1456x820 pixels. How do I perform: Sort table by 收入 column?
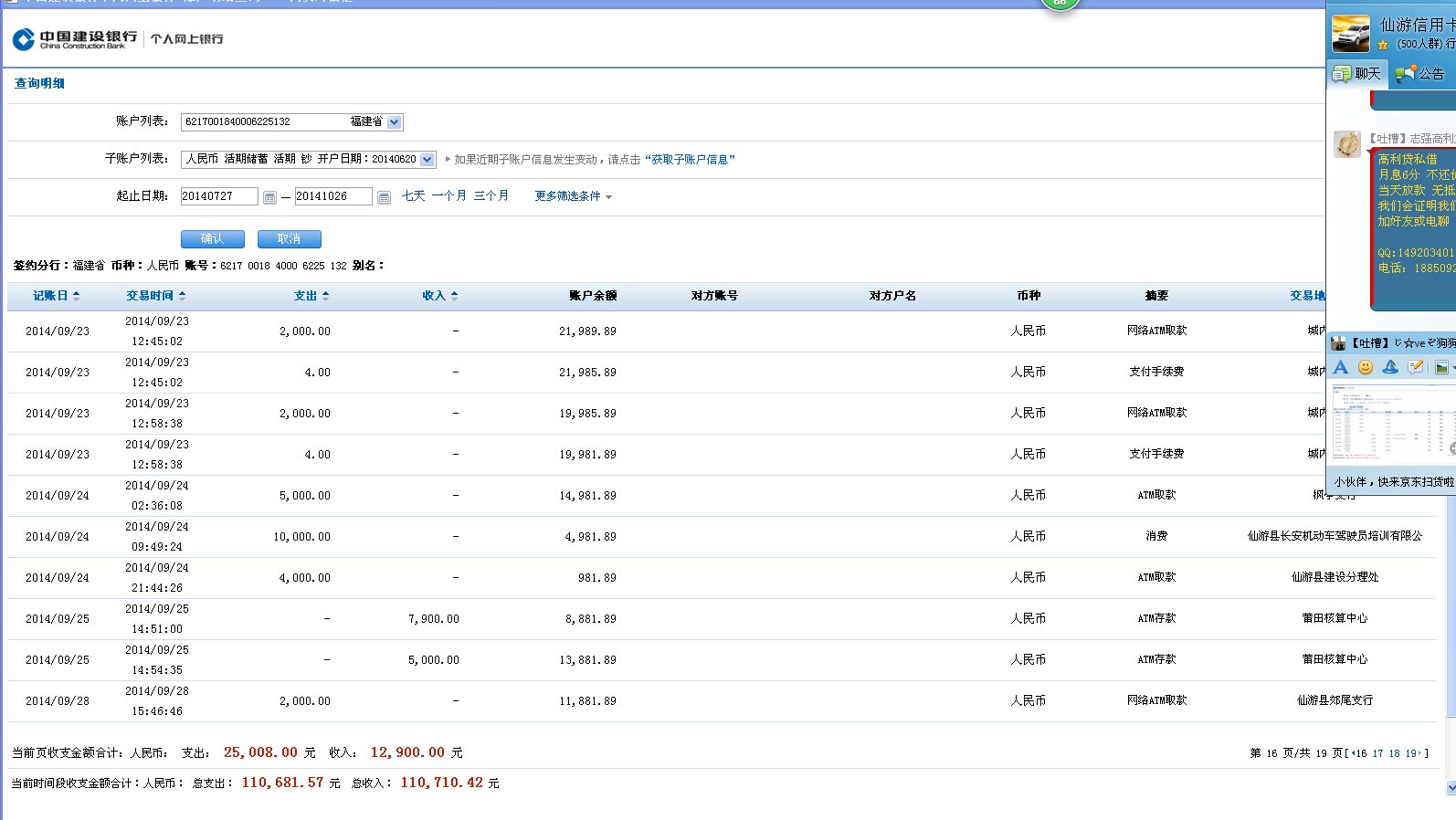click(x=439, y=296)
